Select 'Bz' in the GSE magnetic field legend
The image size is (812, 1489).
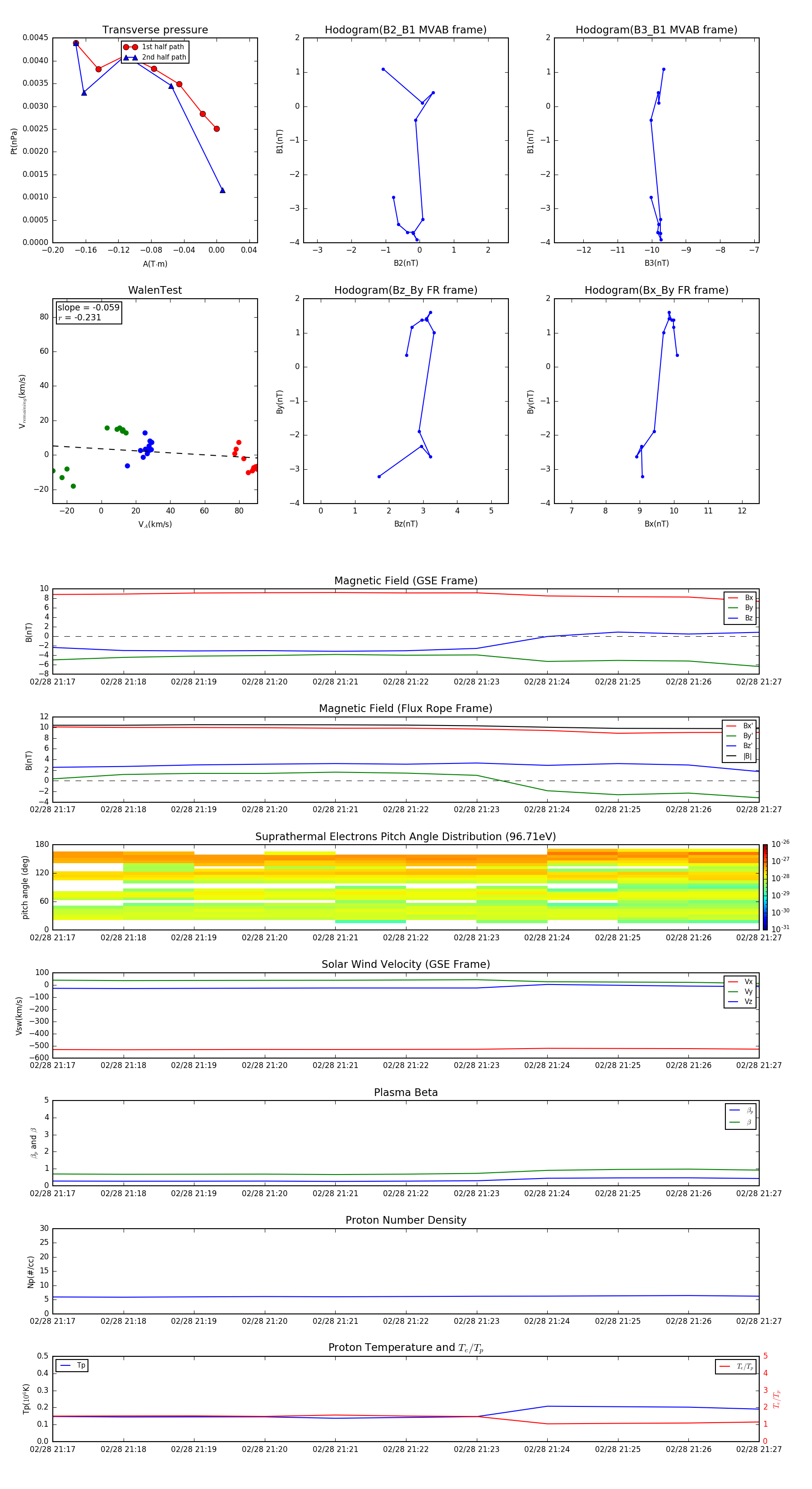coord(740,619)
